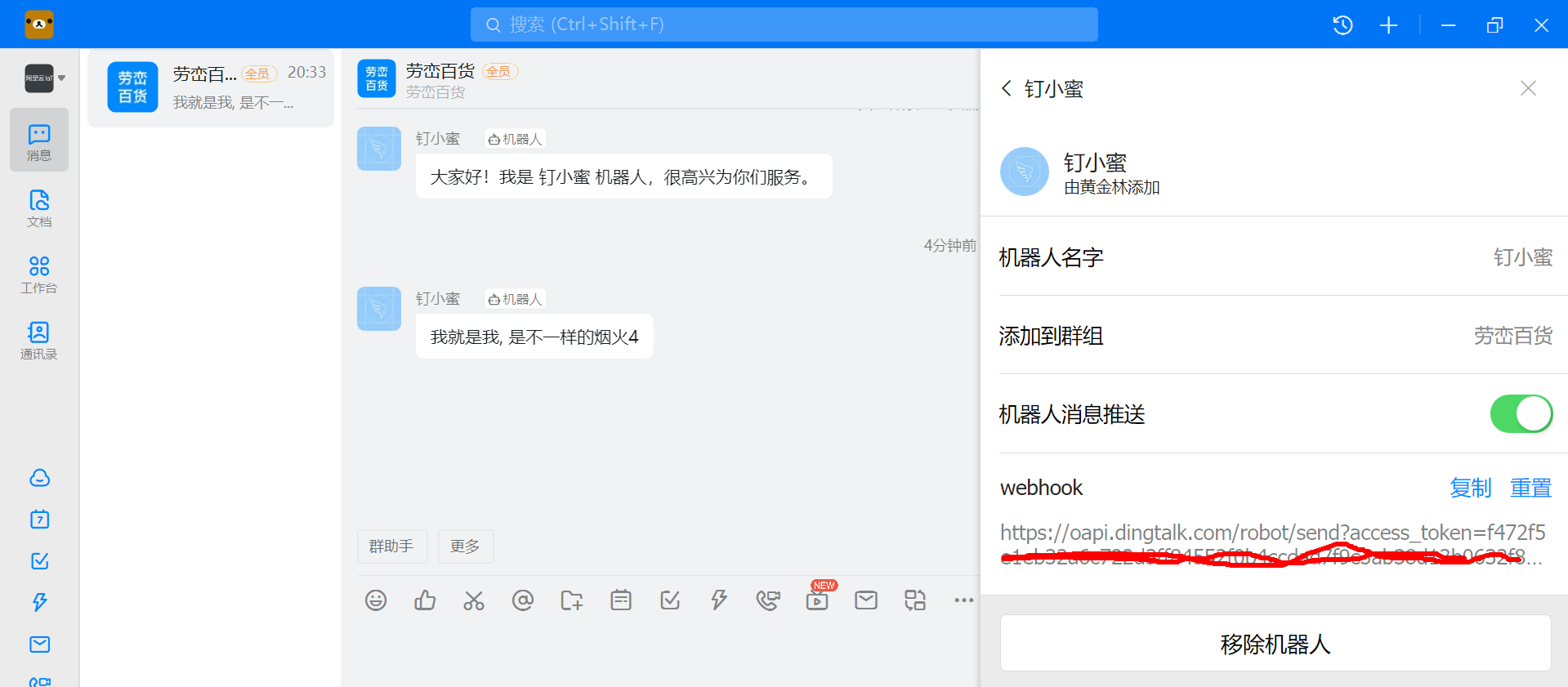
Task: Click the search input field at top
Action: tap(784, 25)
